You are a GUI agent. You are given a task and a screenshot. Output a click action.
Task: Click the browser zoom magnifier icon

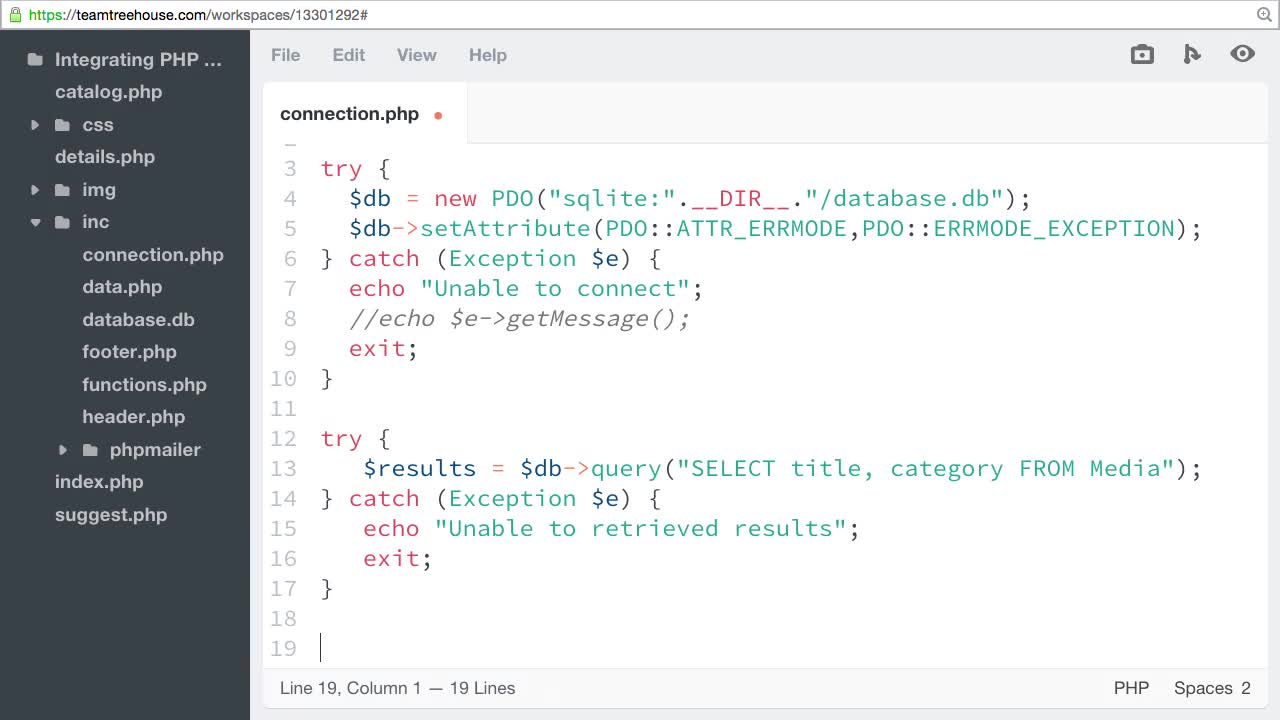point(1264,15)
